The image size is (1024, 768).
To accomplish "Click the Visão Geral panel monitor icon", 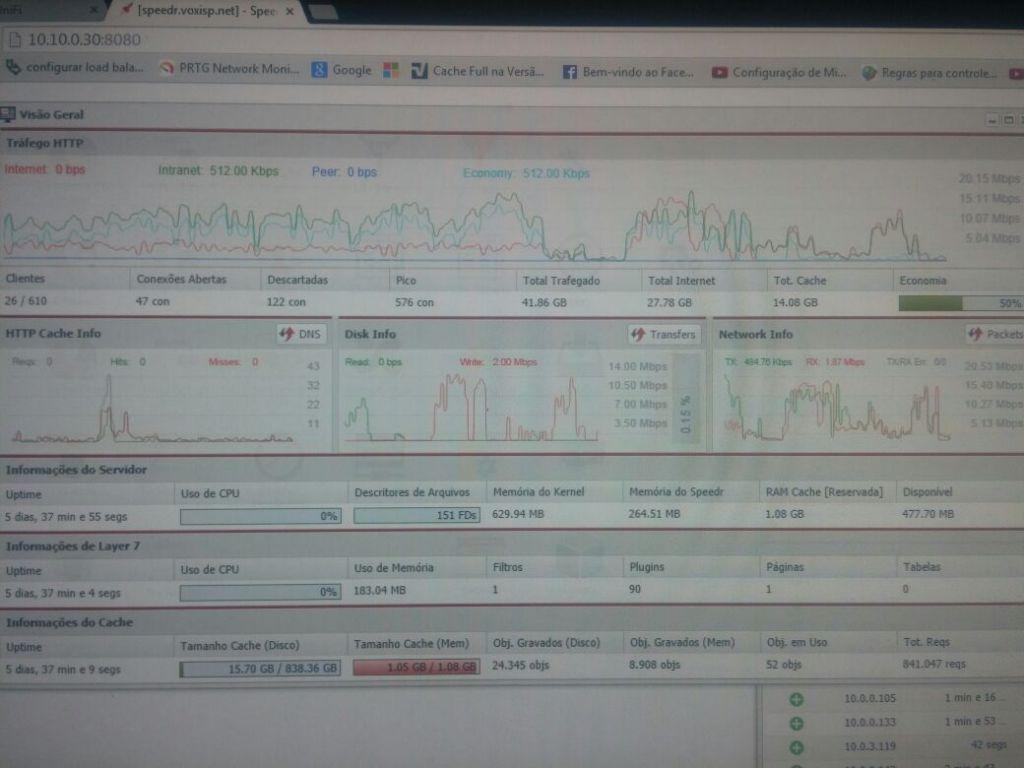I will click(x=8, y=115).
